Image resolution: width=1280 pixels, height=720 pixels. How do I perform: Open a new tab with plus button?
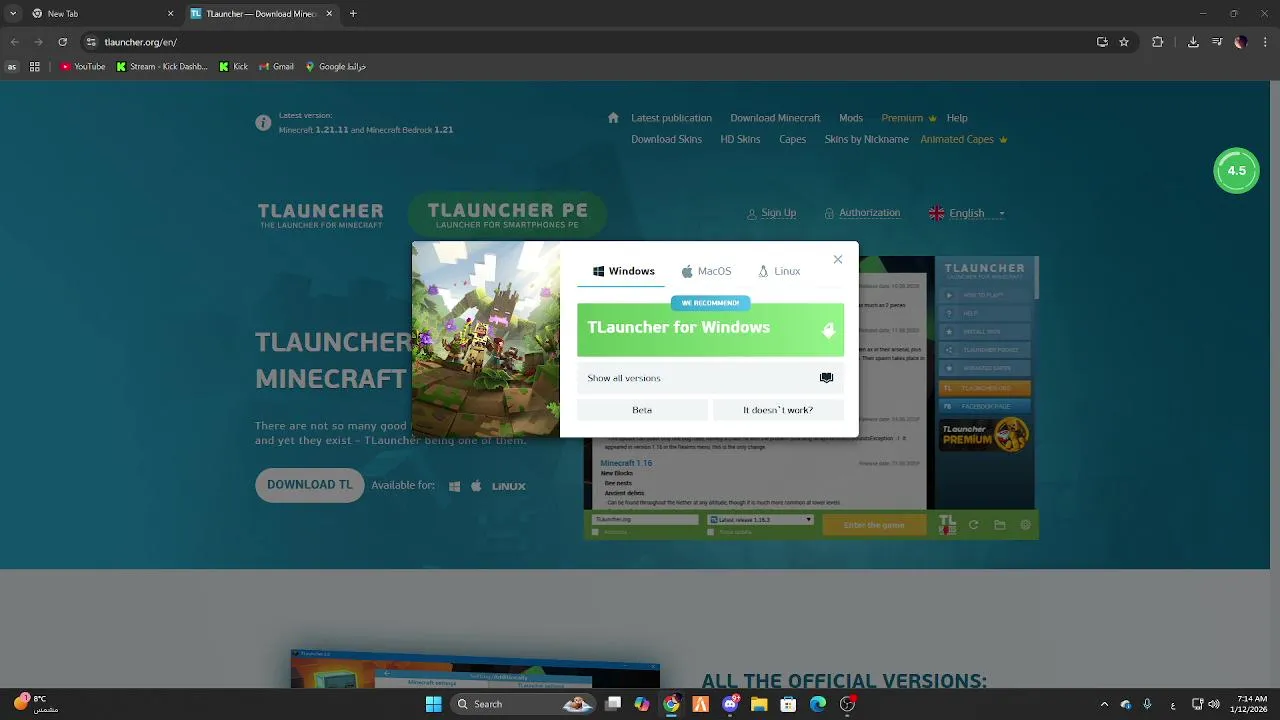(353, 14)
